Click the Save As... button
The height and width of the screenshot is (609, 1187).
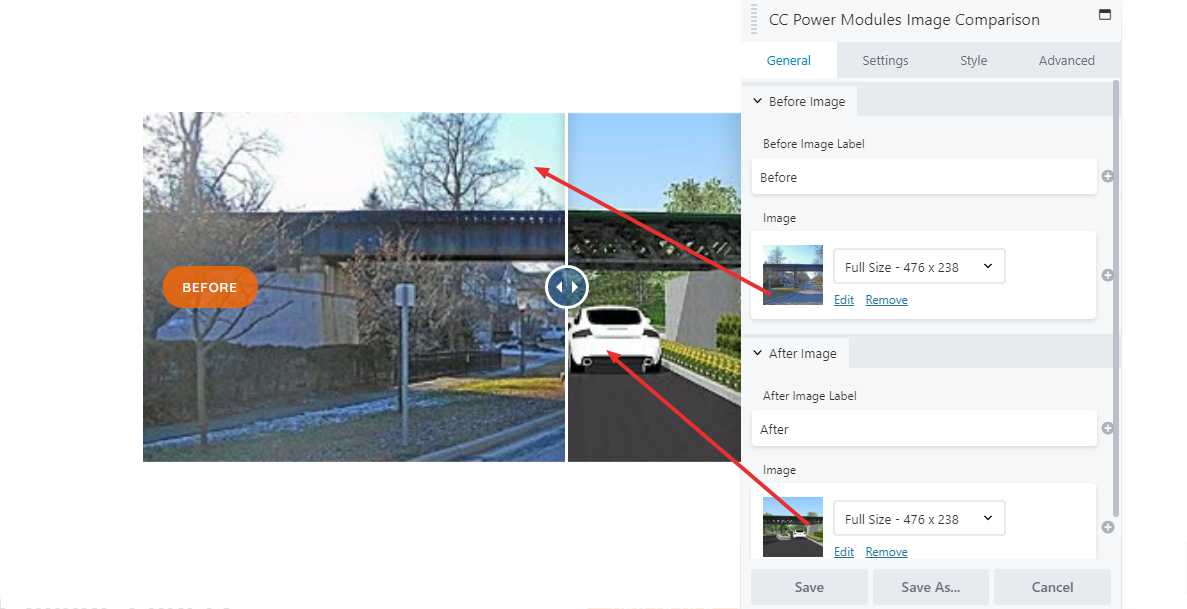click(x=930, y=587)
